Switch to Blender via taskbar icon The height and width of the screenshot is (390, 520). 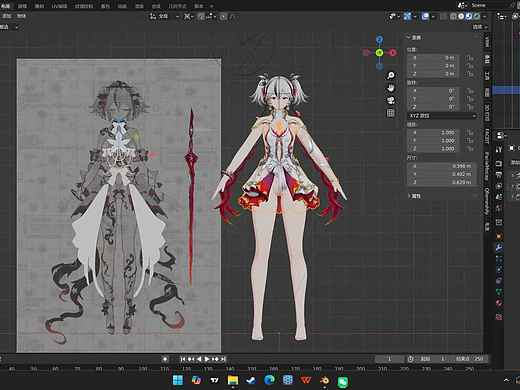coord(324,380)
